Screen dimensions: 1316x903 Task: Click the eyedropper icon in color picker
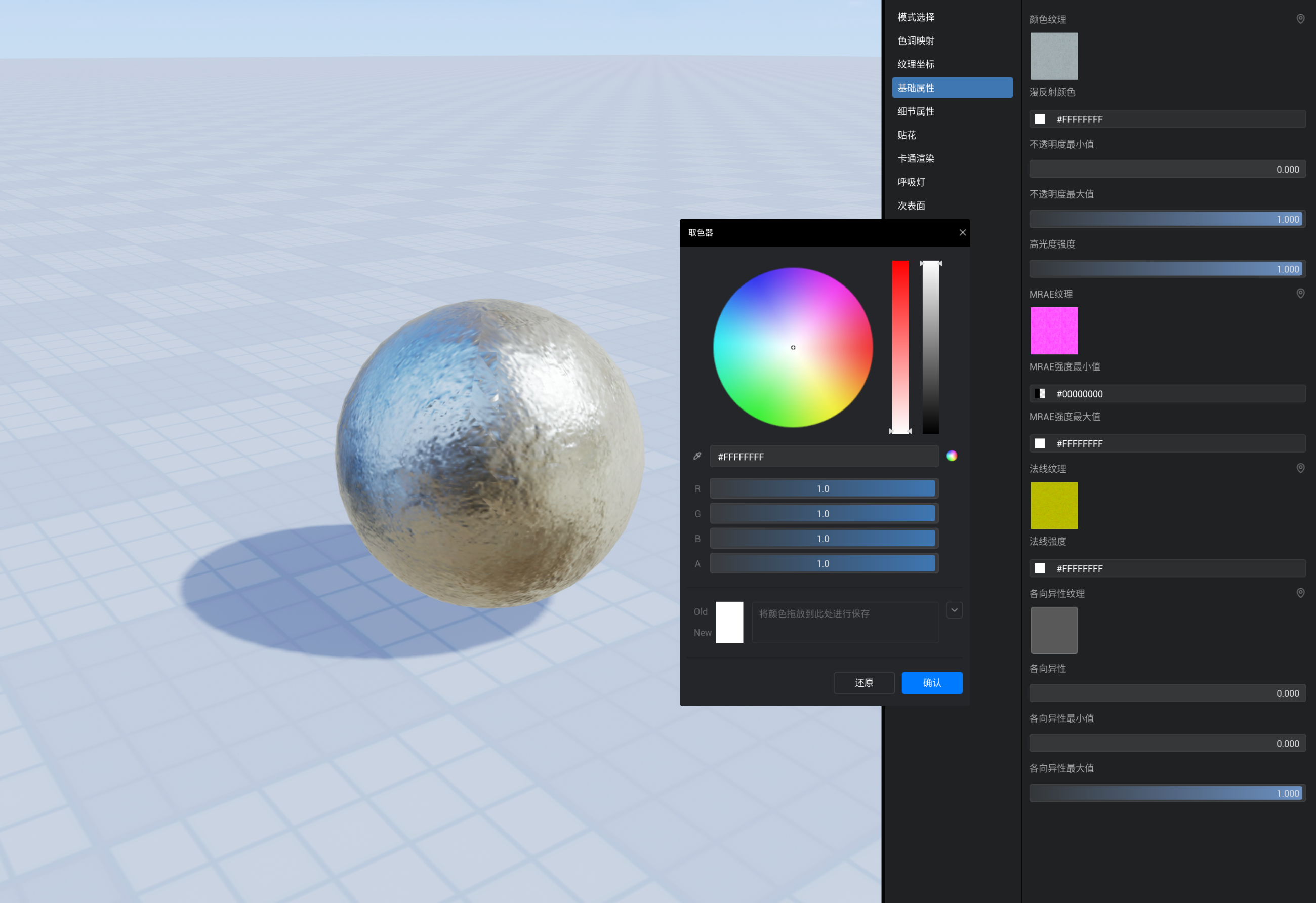[x=697, y=457]
